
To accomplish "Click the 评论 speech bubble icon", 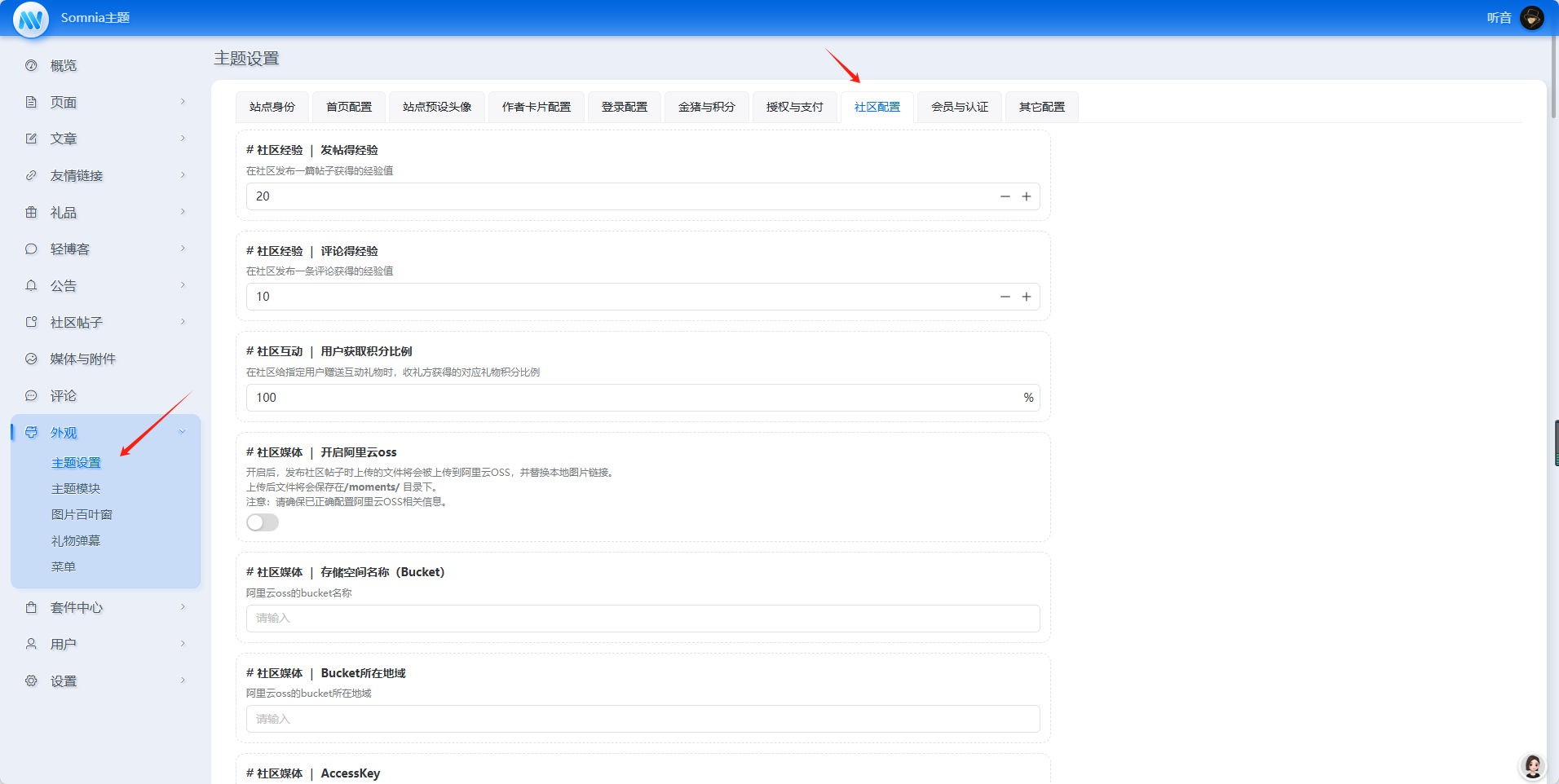I will pos(31,395).
